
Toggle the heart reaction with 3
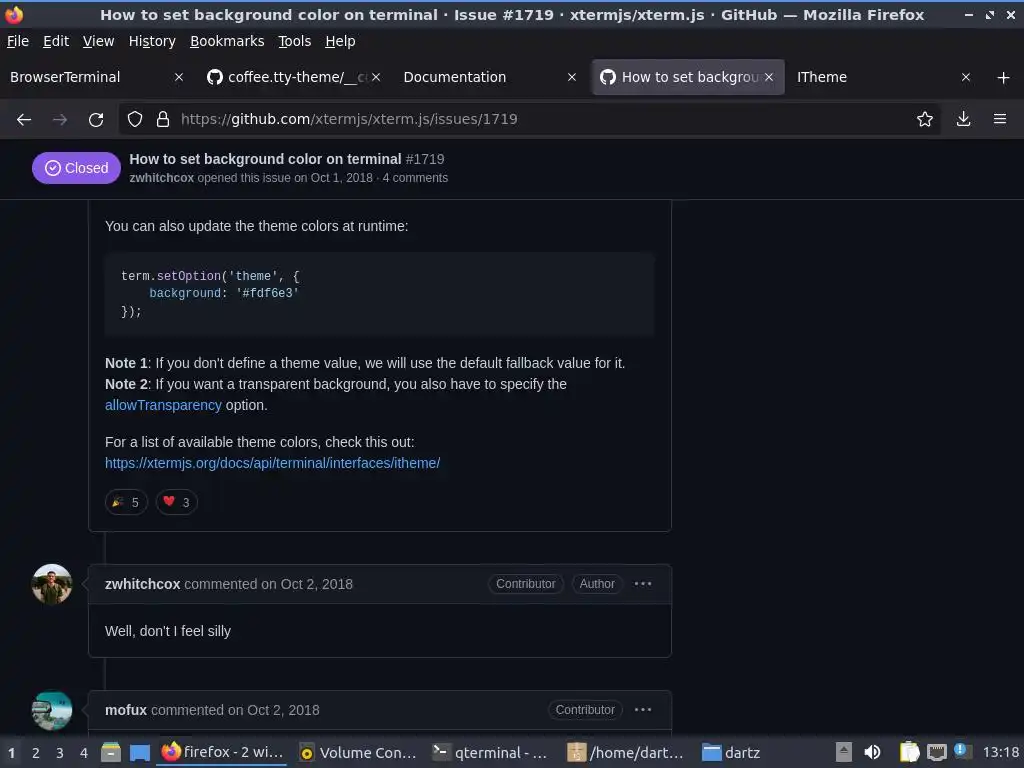coord(176,502)
